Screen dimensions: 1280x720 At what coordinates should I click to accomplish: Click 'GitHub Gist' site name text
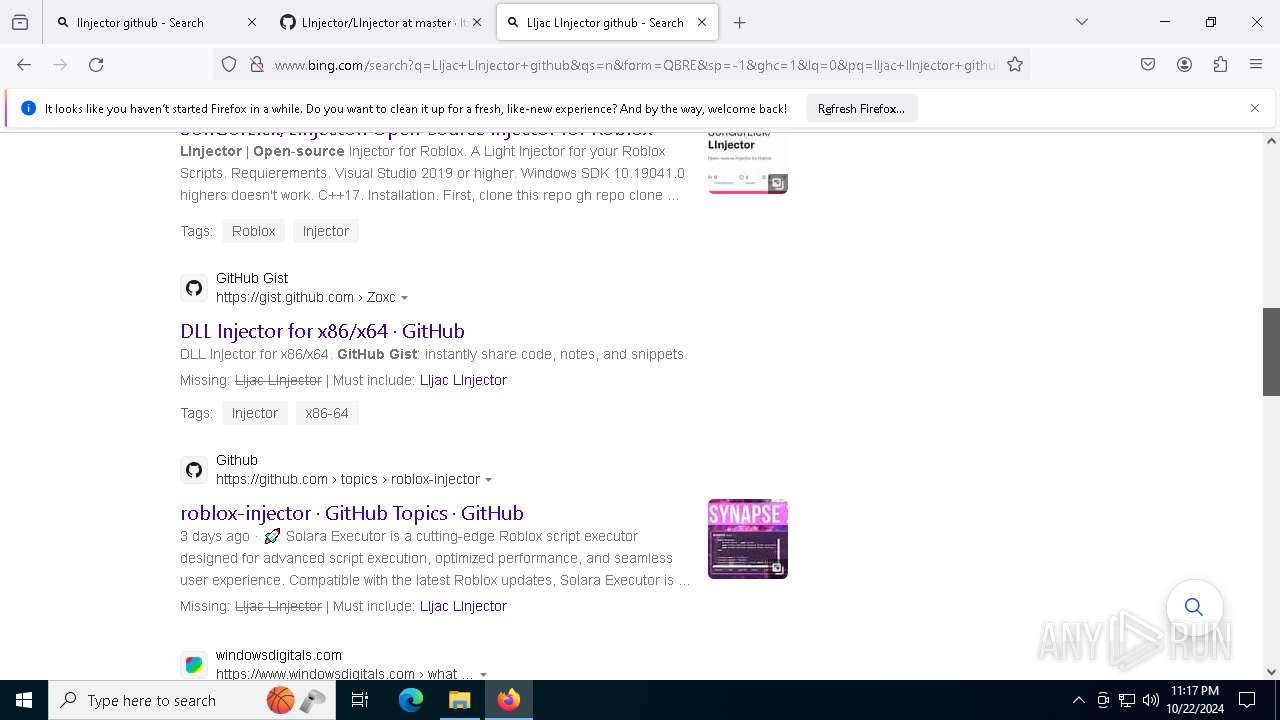point(252,278)
